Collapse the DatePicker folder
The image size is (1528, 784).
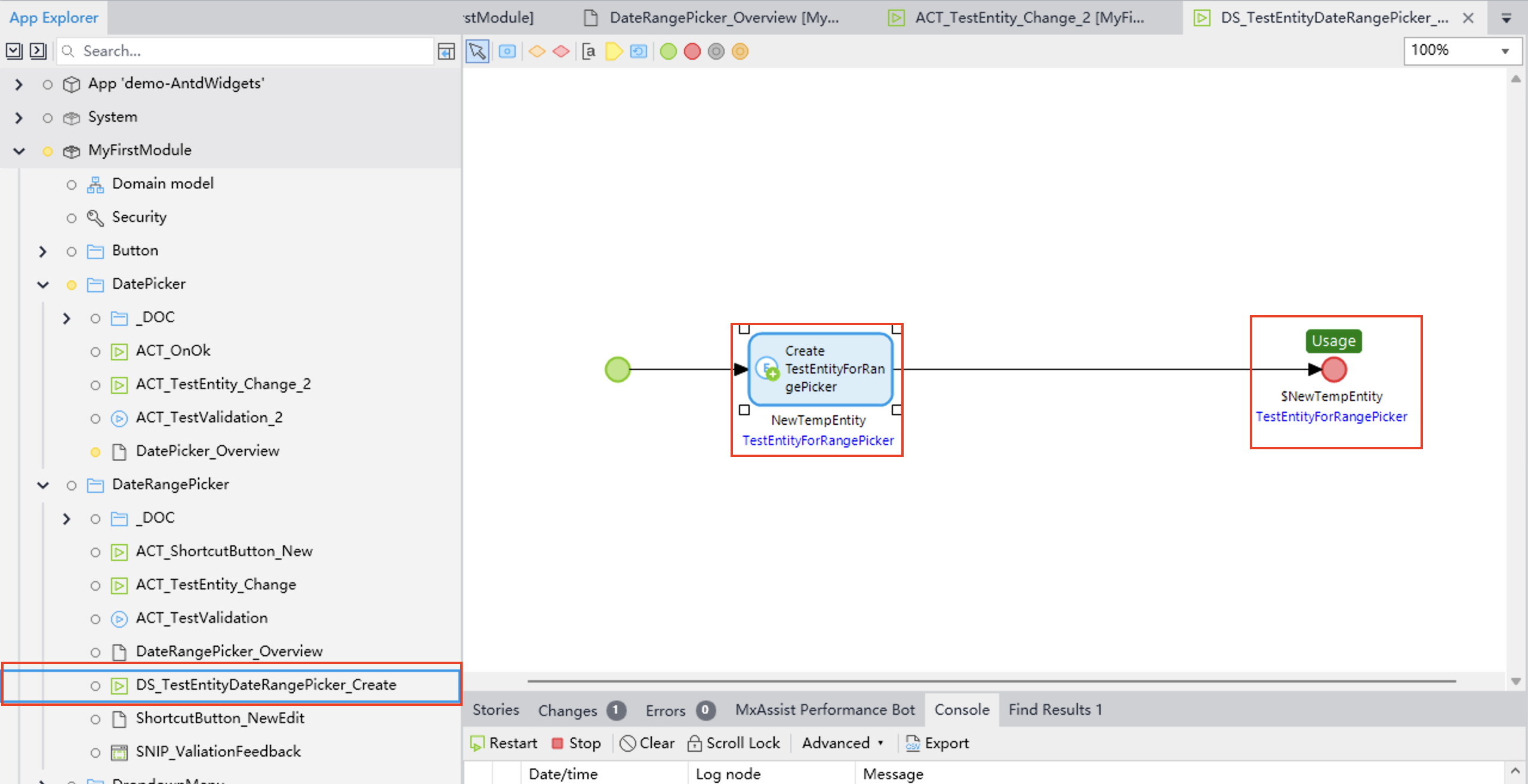[x=43, y=285]
